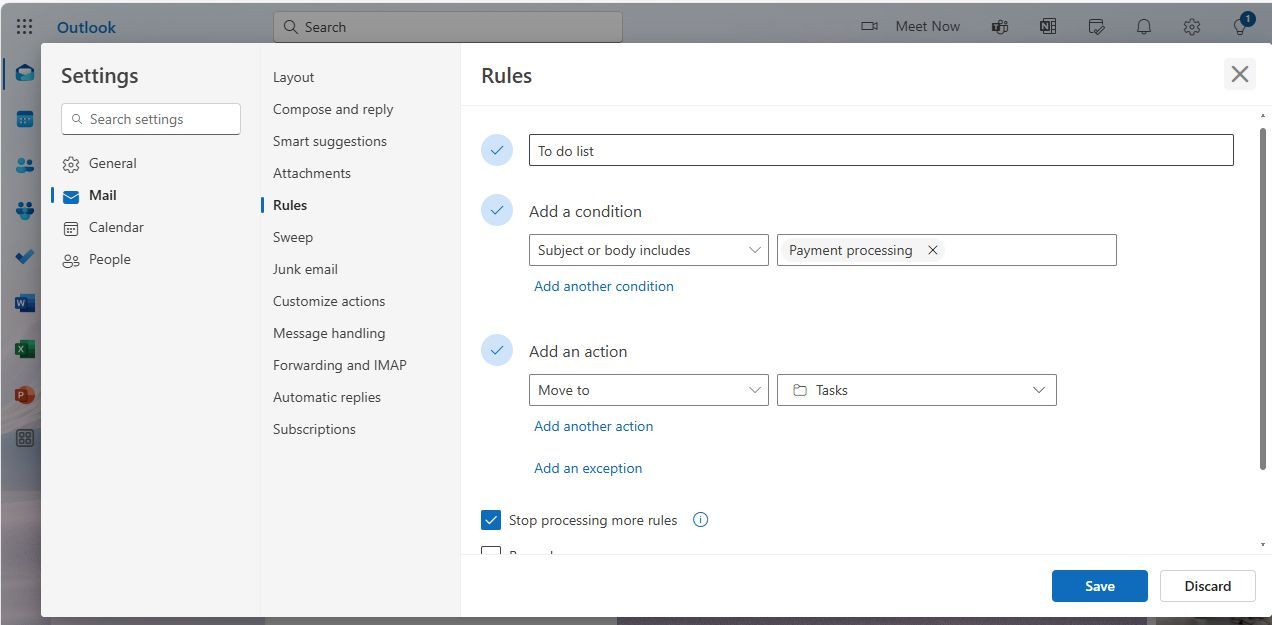
Task: Open Microsoft To Do checkmark icon
Action: pos(24,256)
